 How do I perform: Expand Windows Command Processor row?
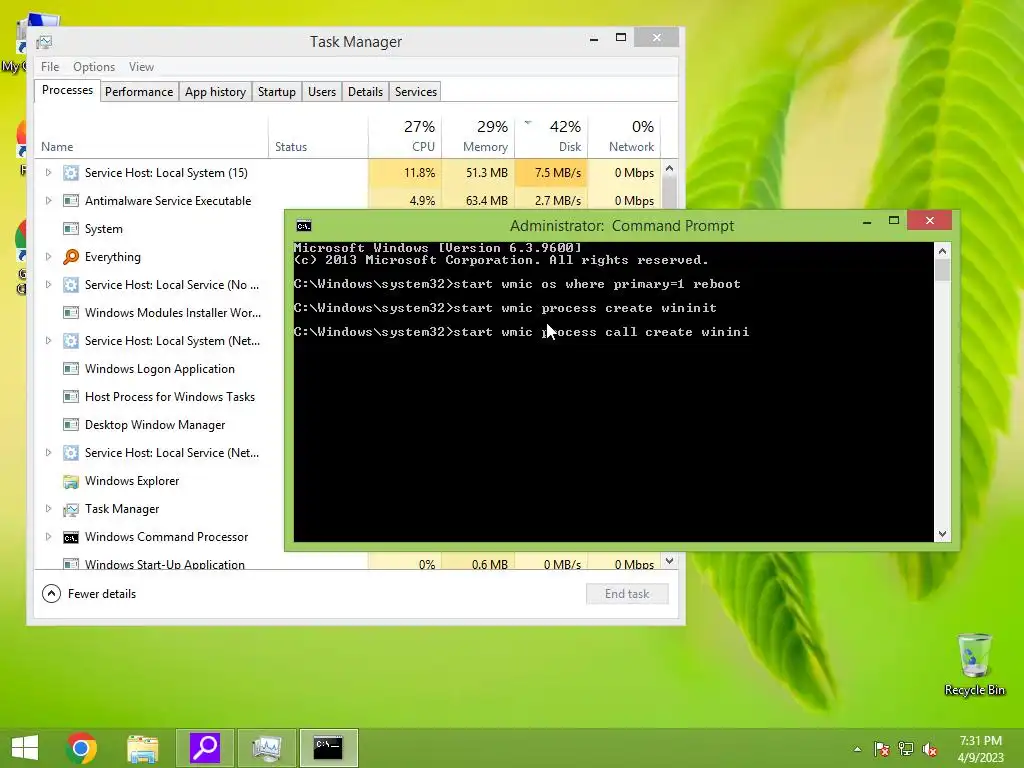[48, 537]
